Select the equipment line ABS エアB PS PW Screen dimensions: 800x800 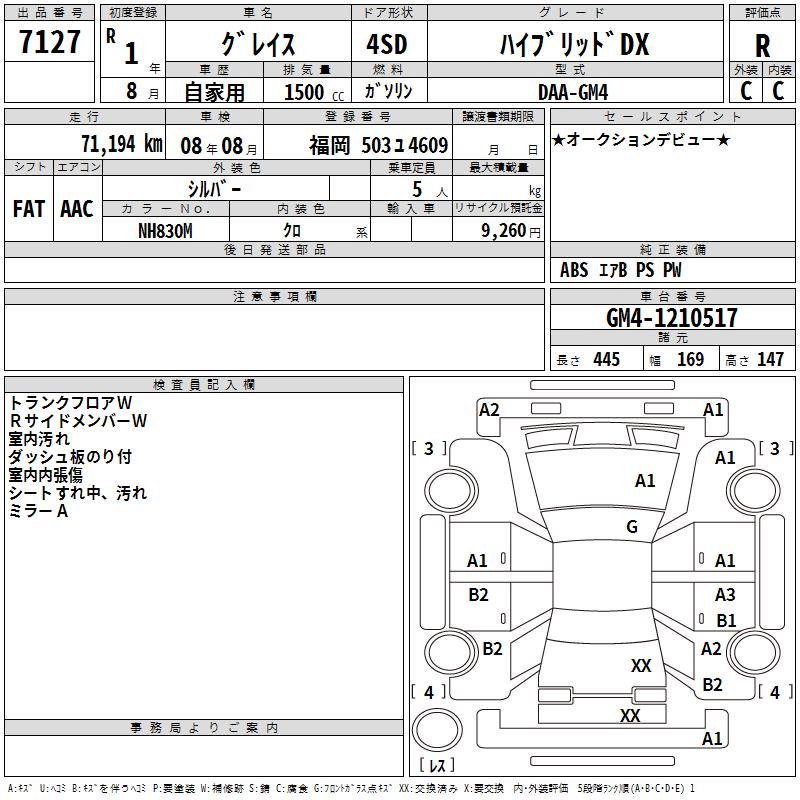click(x=620, y=270)
